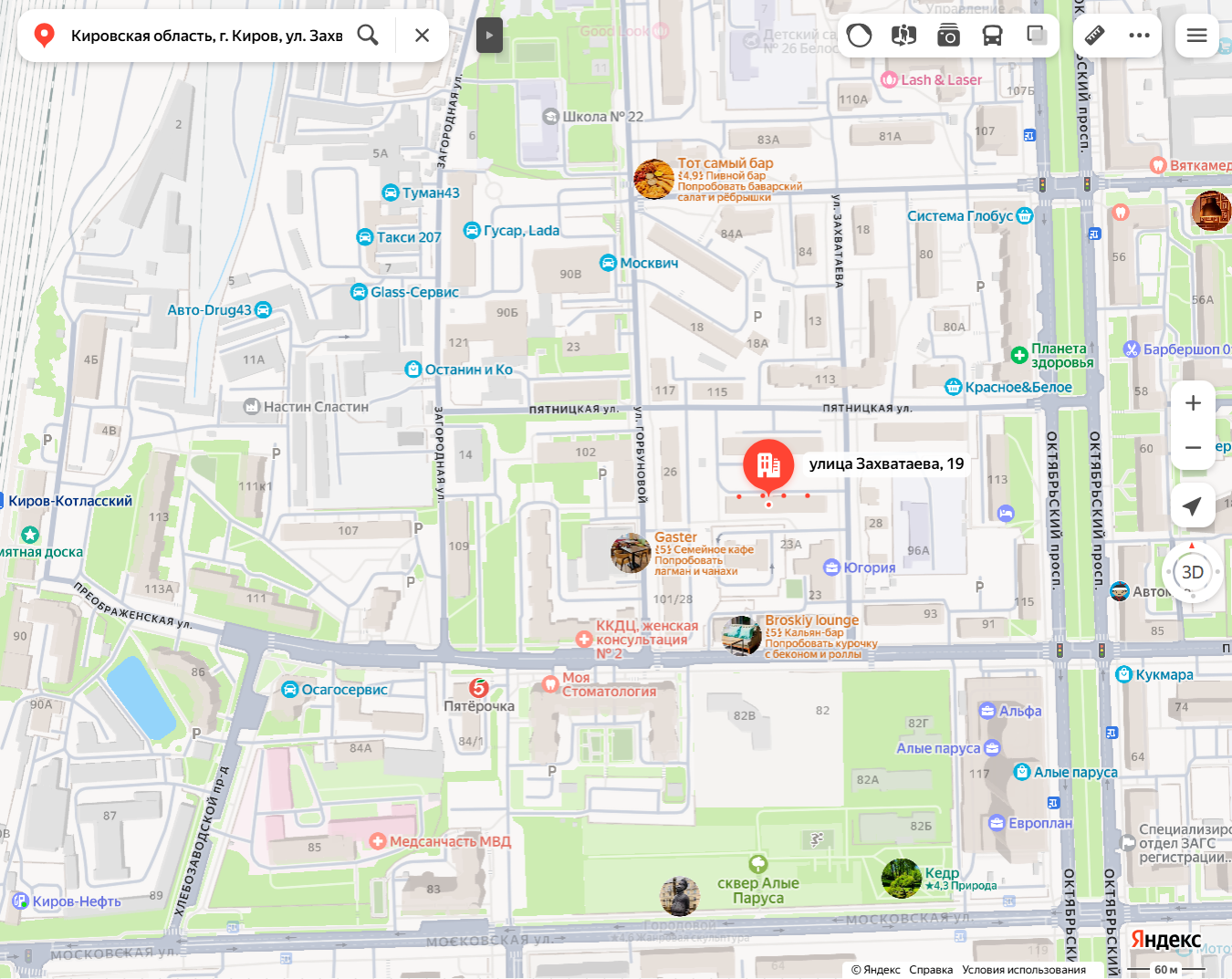
Task: Click the Туман43 taxi icon
Action: 391,193
